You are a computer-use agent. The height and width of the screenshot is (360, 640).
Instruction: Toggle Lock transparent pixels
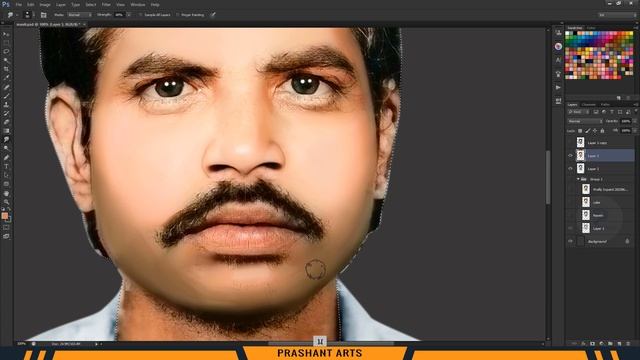click(x=580, y=131)
